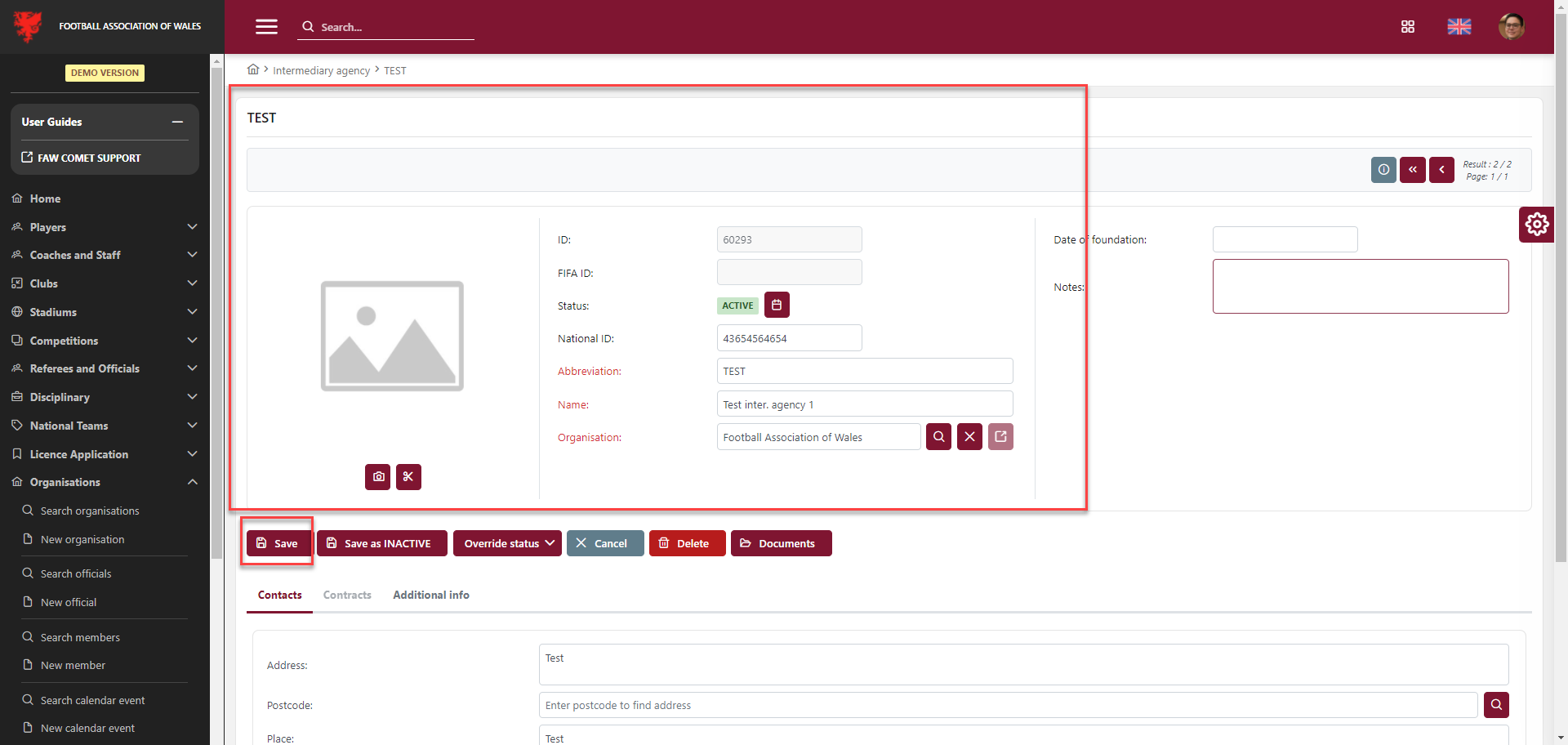This screenshot has height=745, width=1568.
Task: Clear the organisation with X icon
Action: [969, 437]
